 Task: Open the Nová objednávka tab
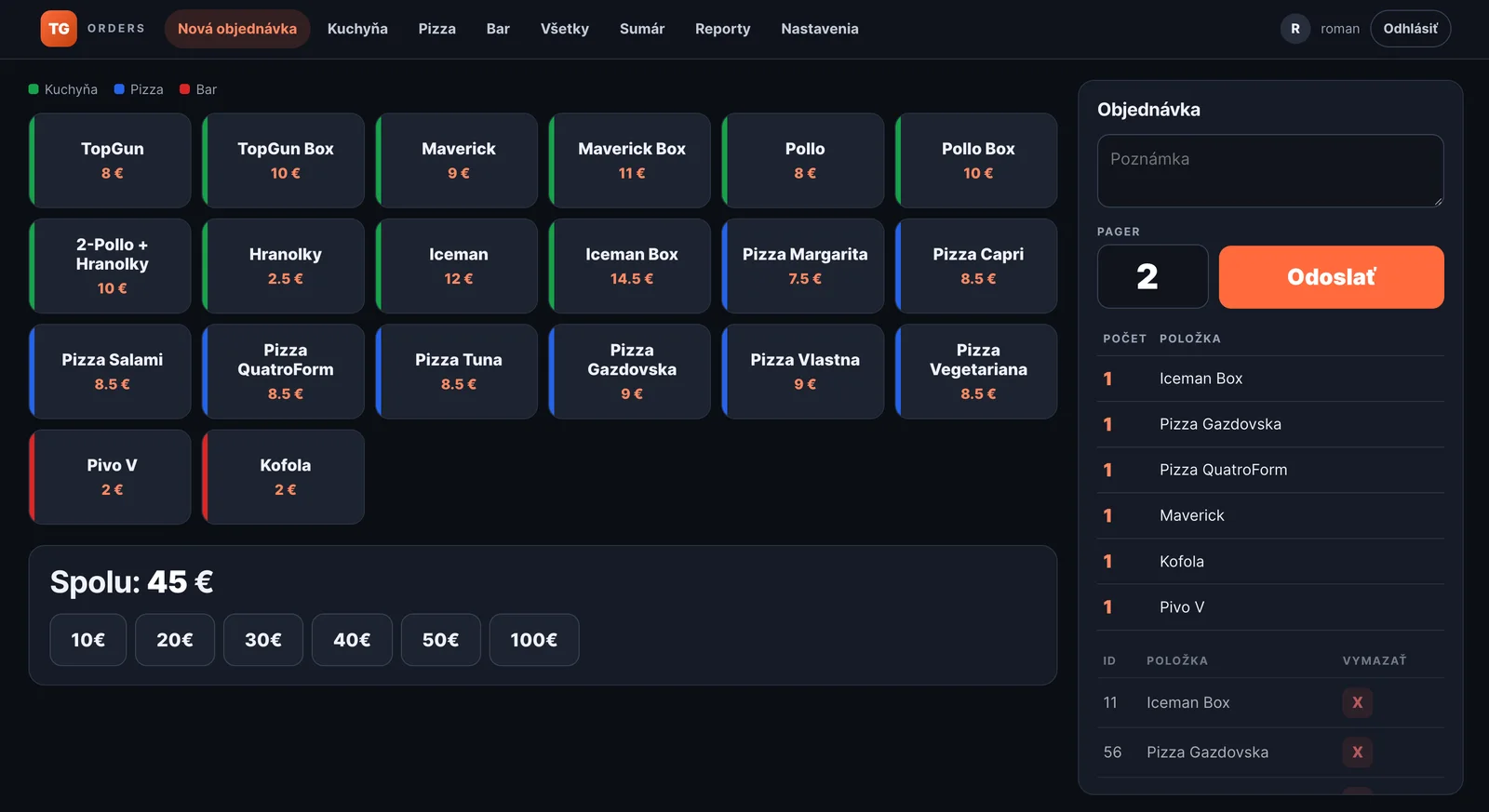point(237,29)
